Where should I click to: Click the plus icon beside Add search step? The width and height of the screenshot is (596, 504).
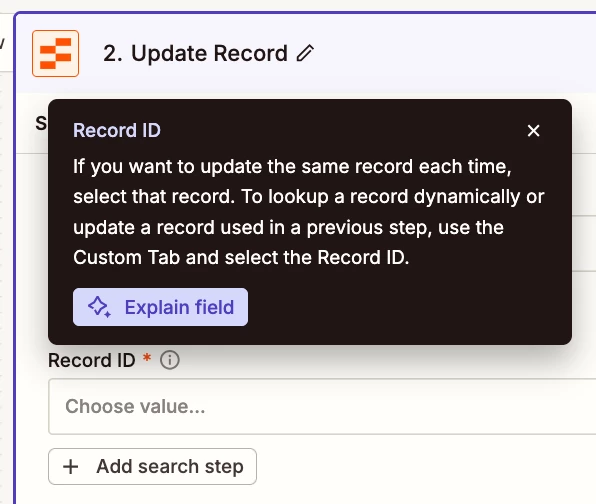(x=71, y=467)
